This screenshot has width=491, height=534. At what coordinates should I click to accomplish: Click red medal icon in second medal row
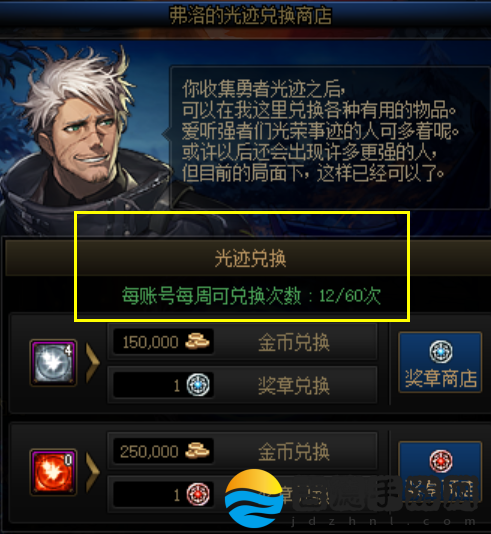click(x=198, y=494)
